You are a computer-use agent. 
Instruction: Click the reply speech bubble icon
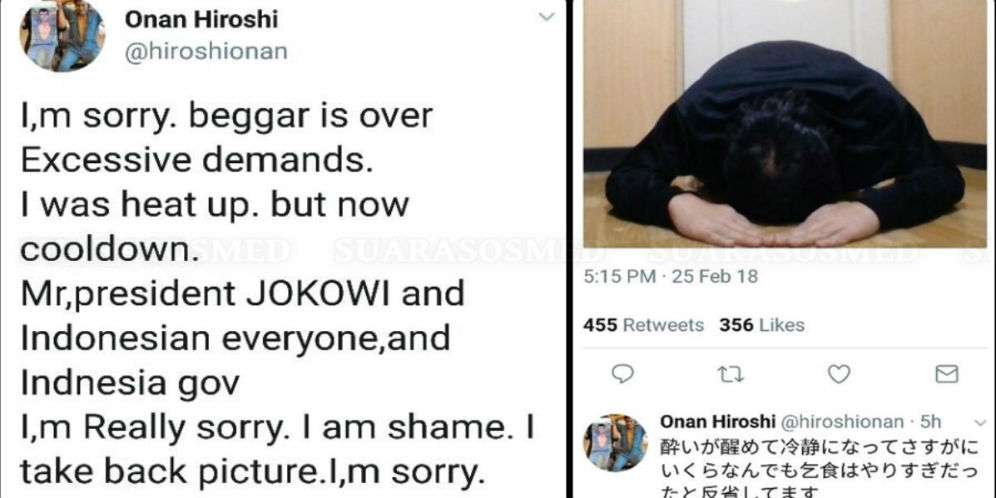[622, 374]
